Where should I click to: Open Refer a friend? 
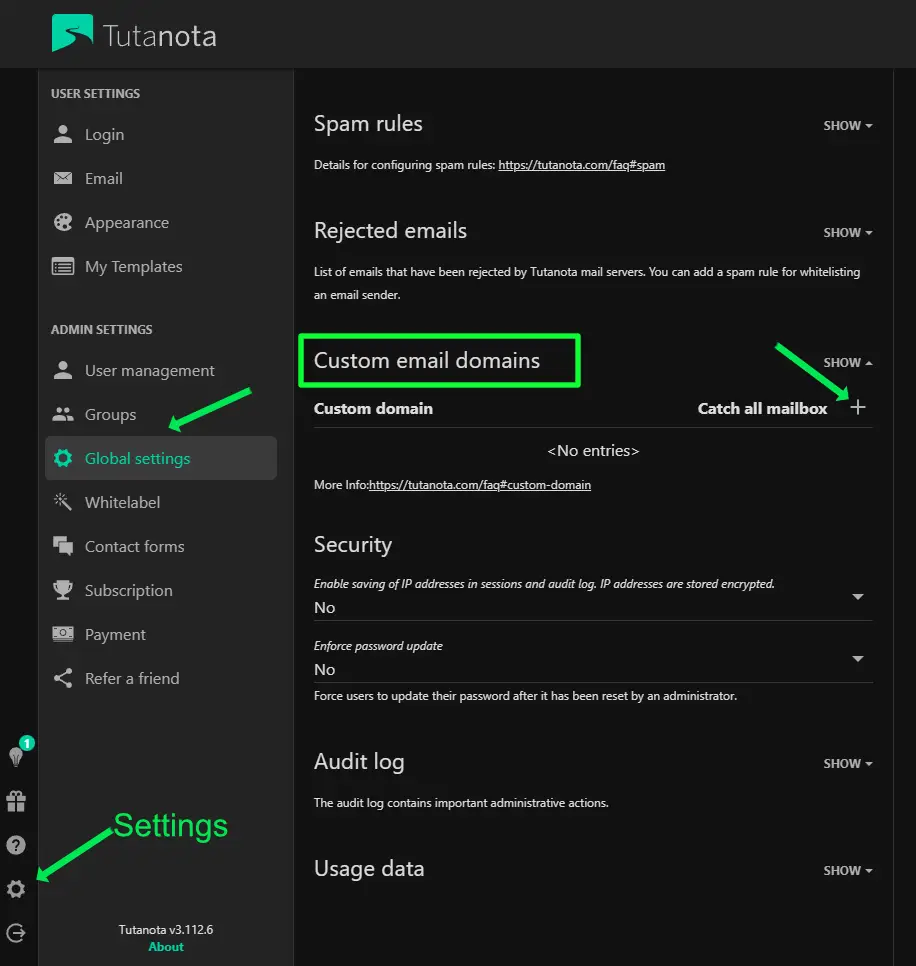[161, 678]
